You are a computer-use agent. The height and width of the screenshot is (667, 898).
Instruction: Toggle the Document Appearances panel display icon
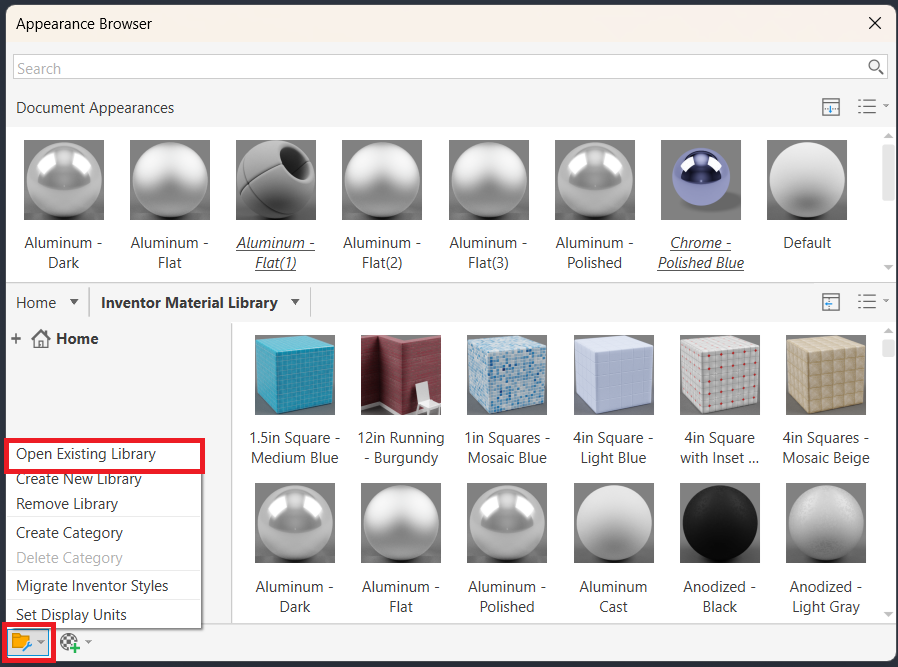tap(831, 107)
